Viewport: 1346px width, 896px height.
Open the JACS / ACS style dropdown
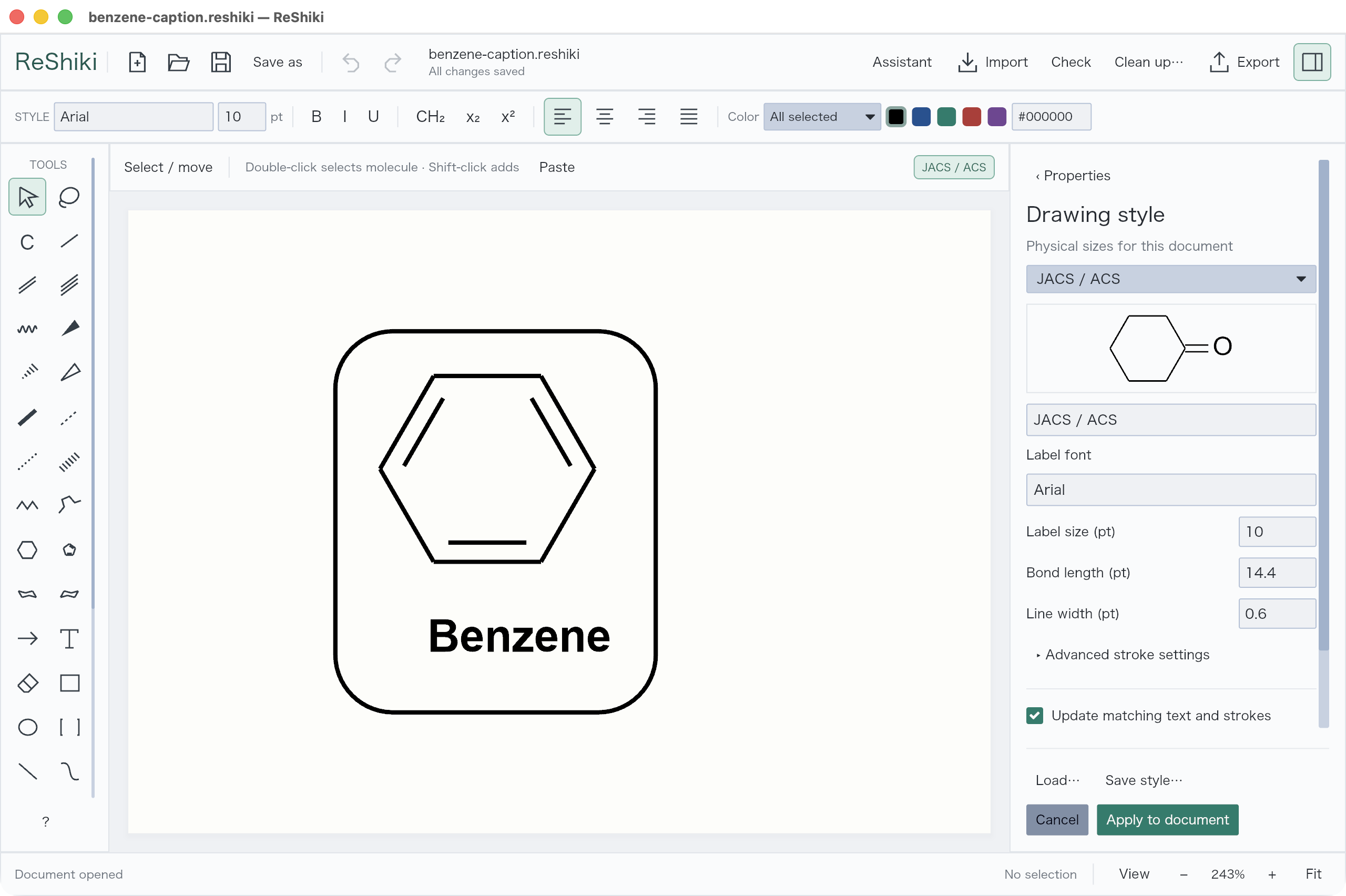click(x=1170, y=279)
